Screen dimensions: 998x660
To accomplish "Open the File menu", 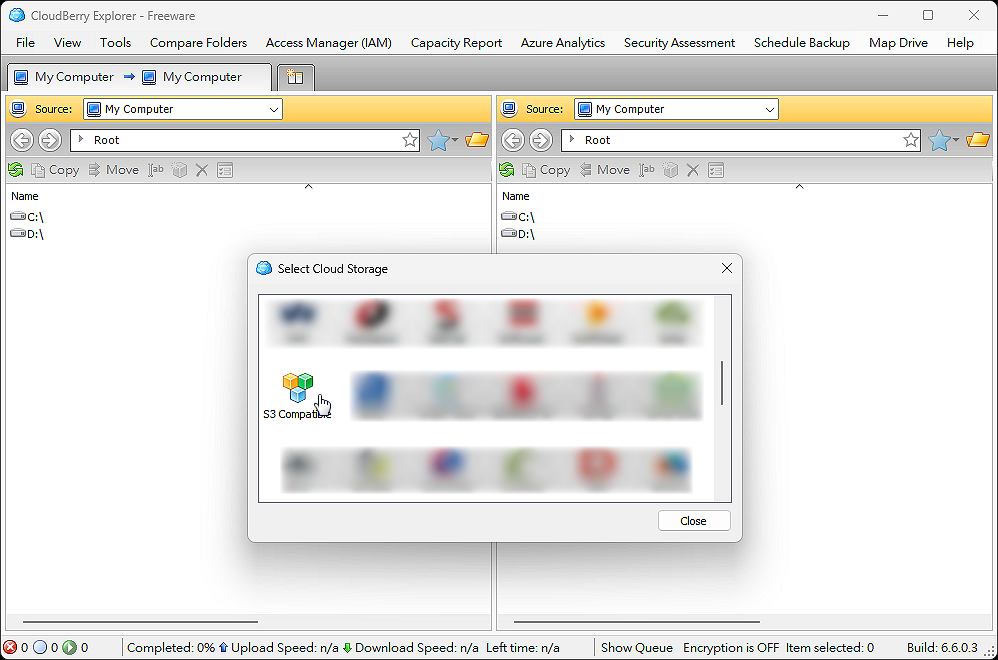I will click(25, 43).
